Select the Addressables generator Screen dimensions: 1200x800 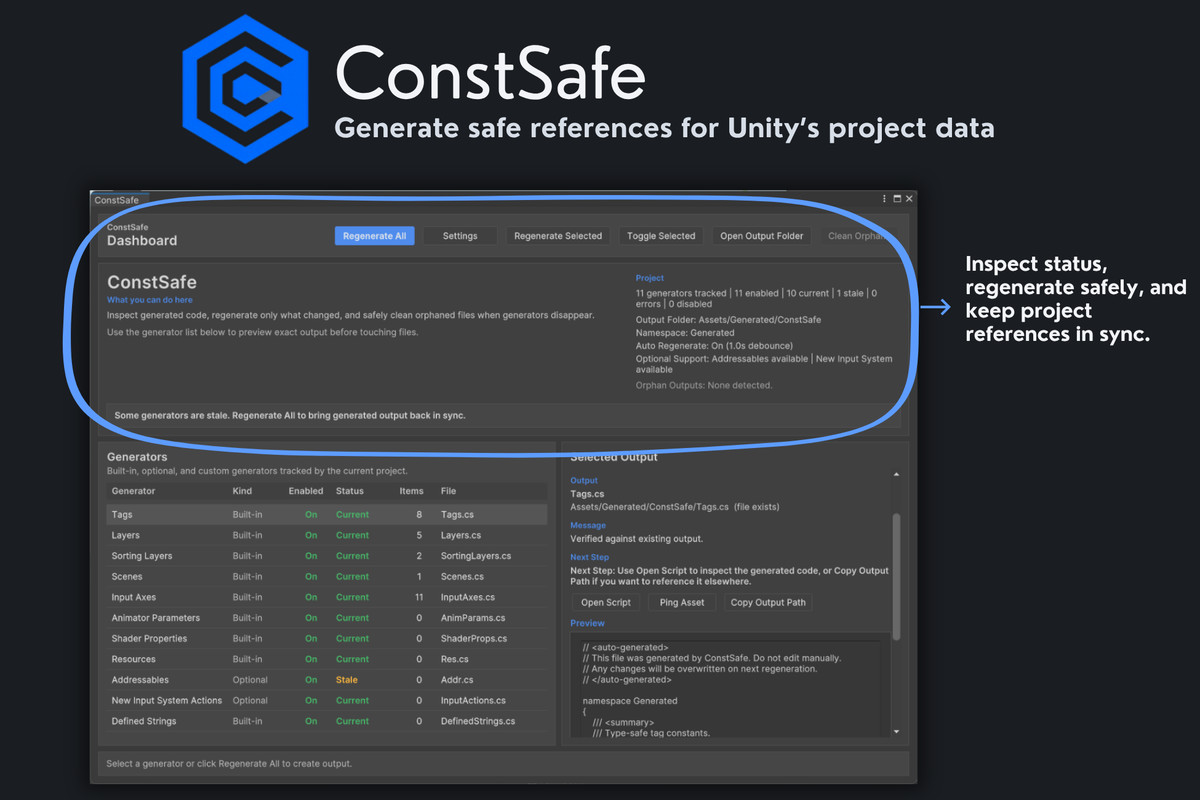(x=327, y=680)
